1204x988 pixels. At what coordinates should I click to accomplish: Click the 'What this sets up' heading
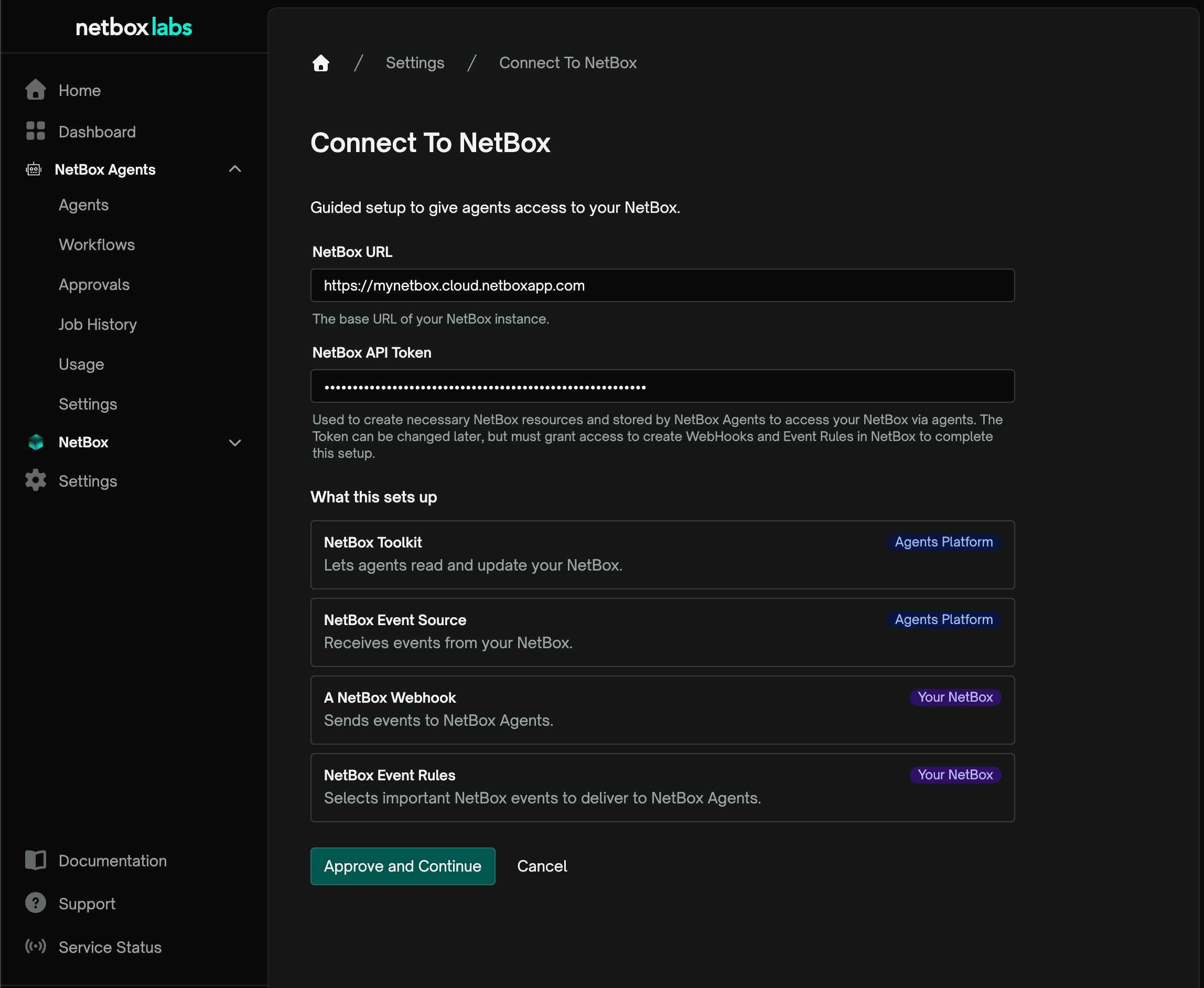point(374,497)
